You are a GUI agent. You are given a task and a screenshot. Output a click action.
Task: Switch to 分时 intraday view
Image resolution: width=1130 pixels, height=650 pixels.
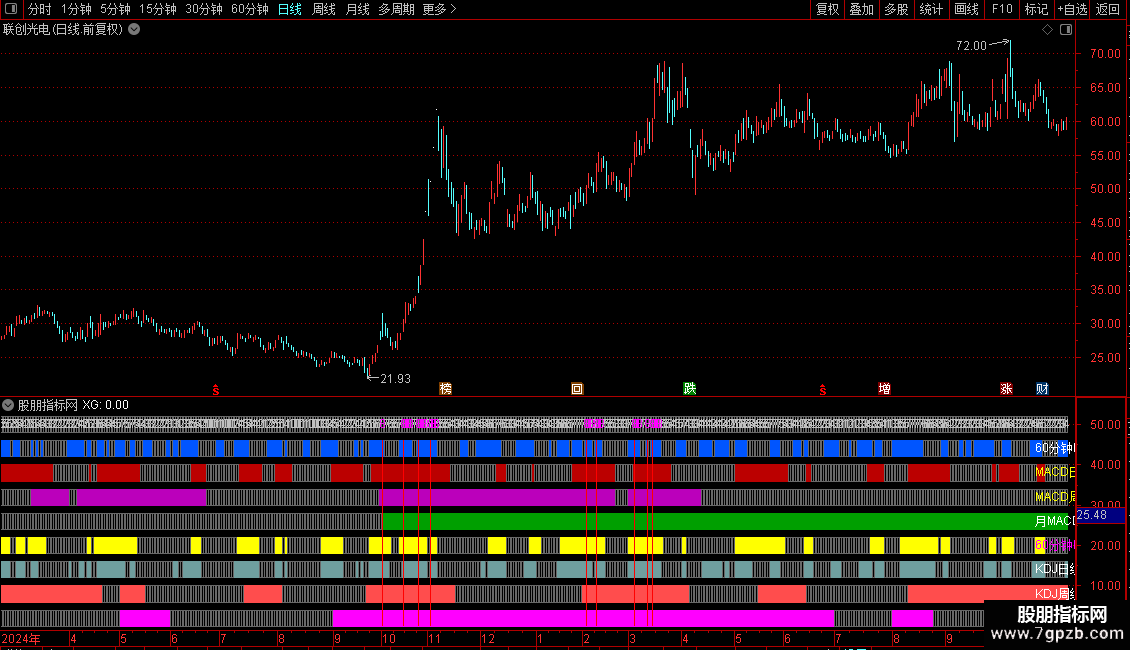40,9
